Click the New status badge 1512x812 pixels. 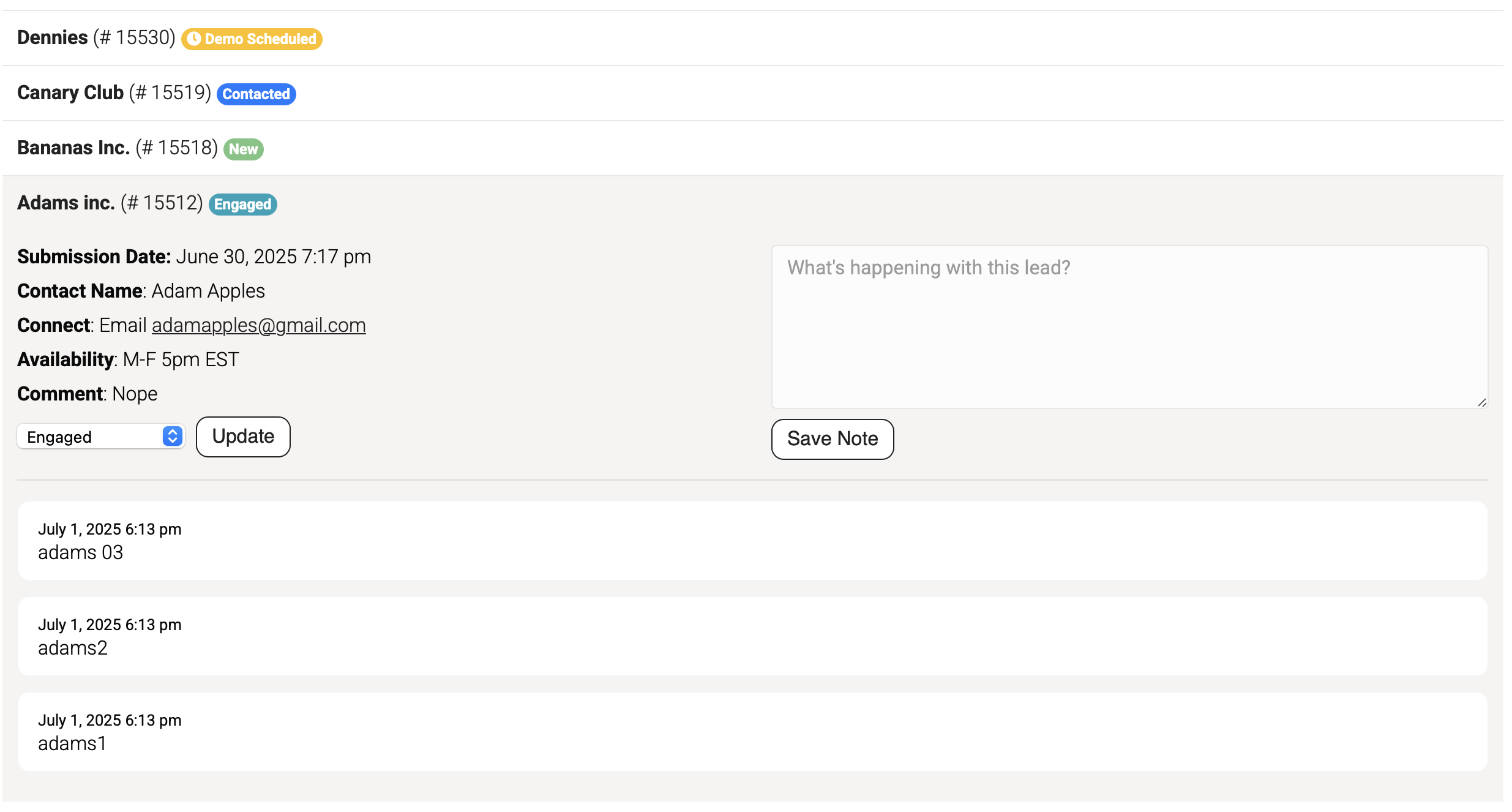click(244, 149)
